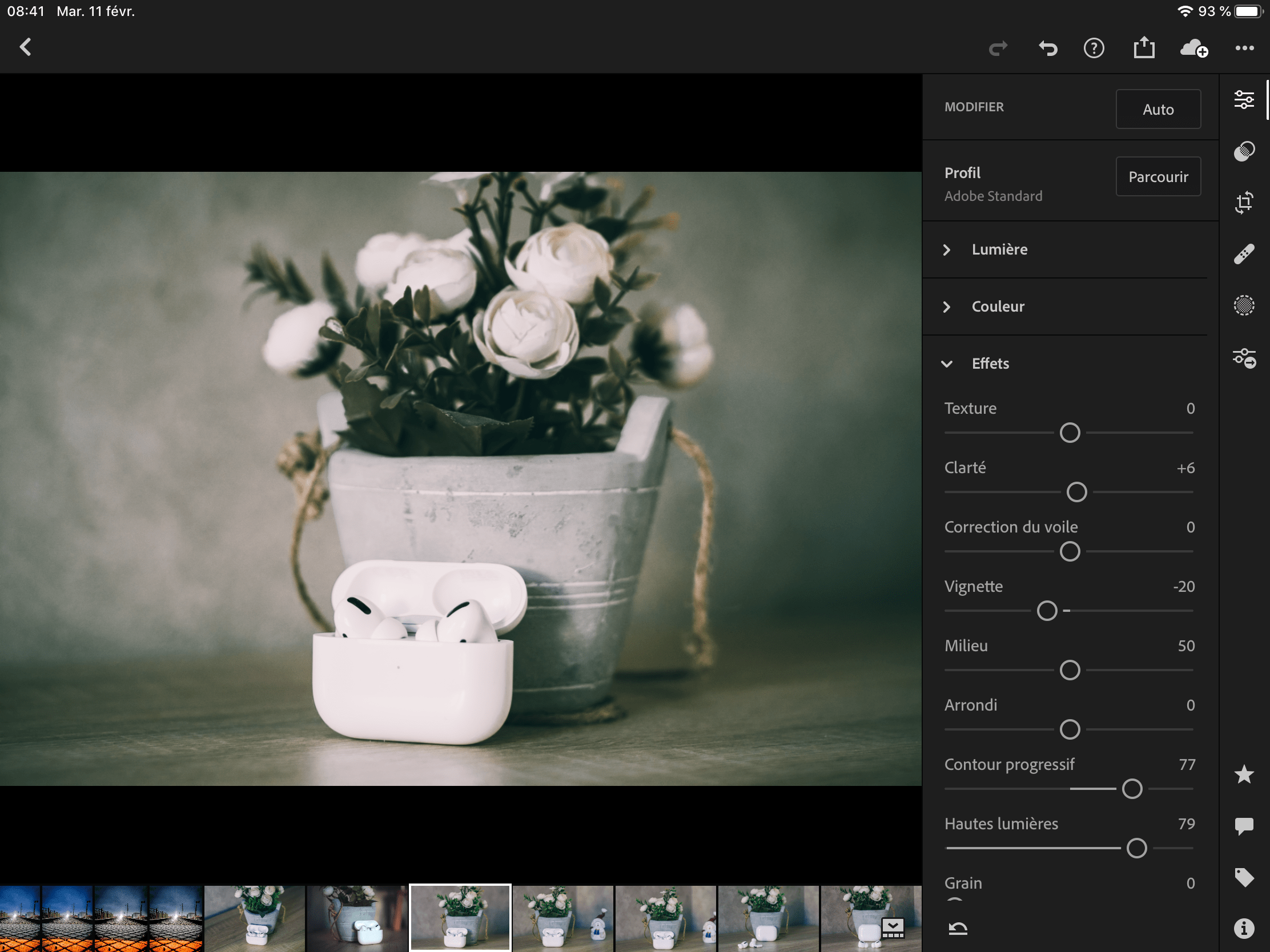1270x952 pixels.
Task: Open the help question mark icon
Action: point(1094,49)
